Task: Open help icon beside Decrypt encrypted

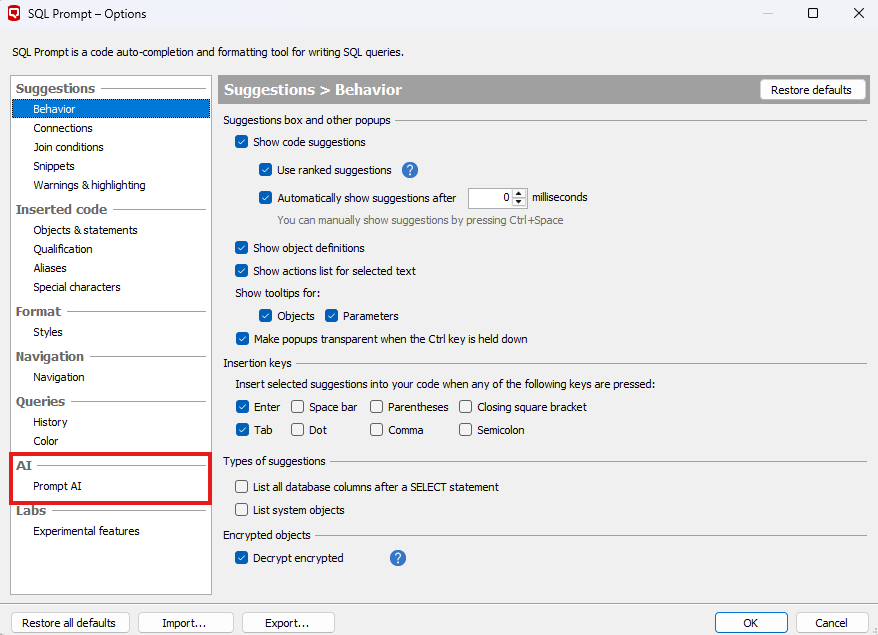Action: [x=398, y=558]
